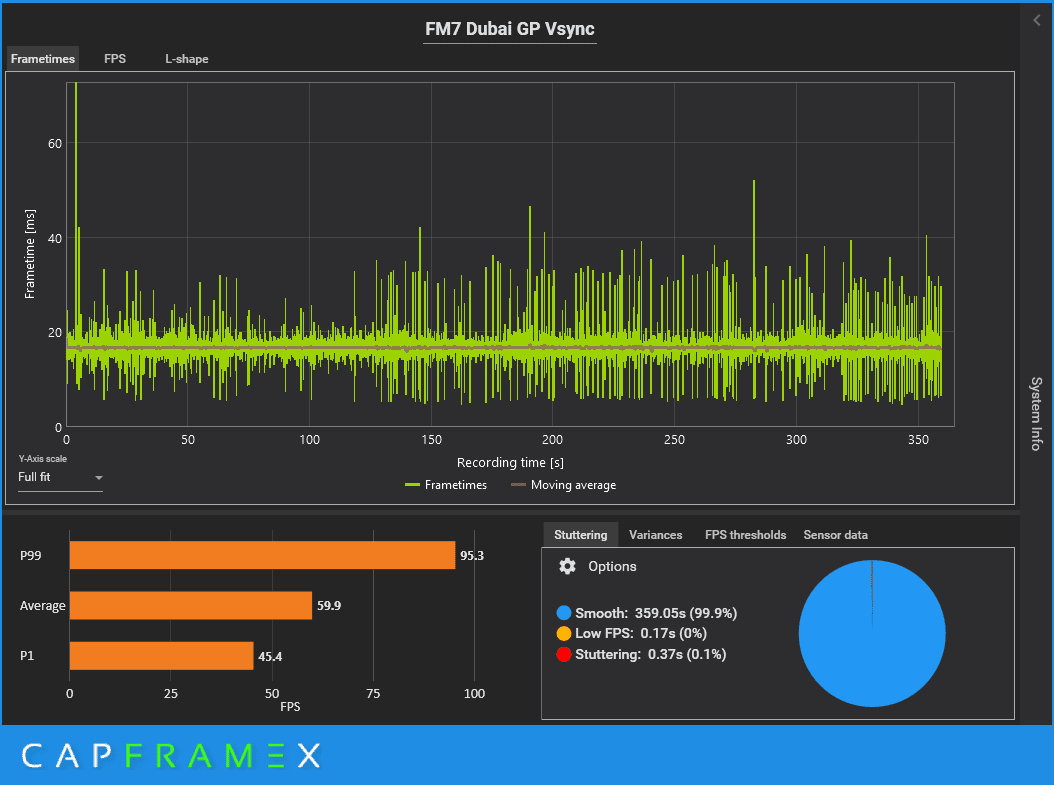Screen dimensions: 1054x785
Task: Select the L-shape tab
Action: (187, 58)
